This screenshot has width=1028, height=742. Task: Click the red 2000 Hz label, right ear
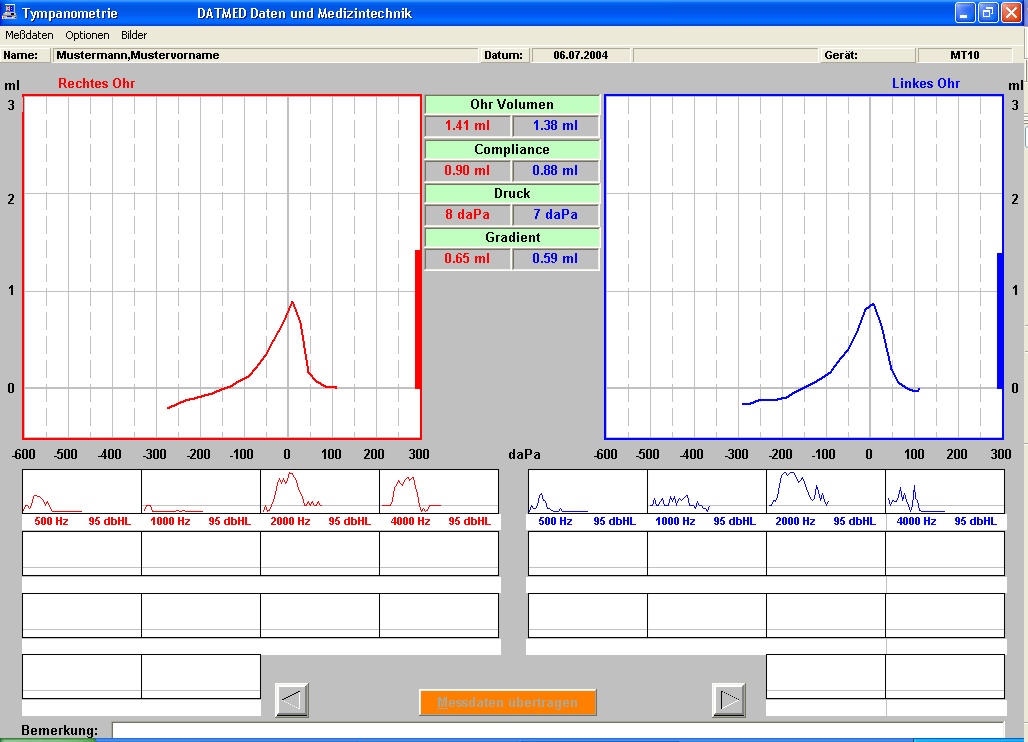pyautogui.click(x=290, y=522)
